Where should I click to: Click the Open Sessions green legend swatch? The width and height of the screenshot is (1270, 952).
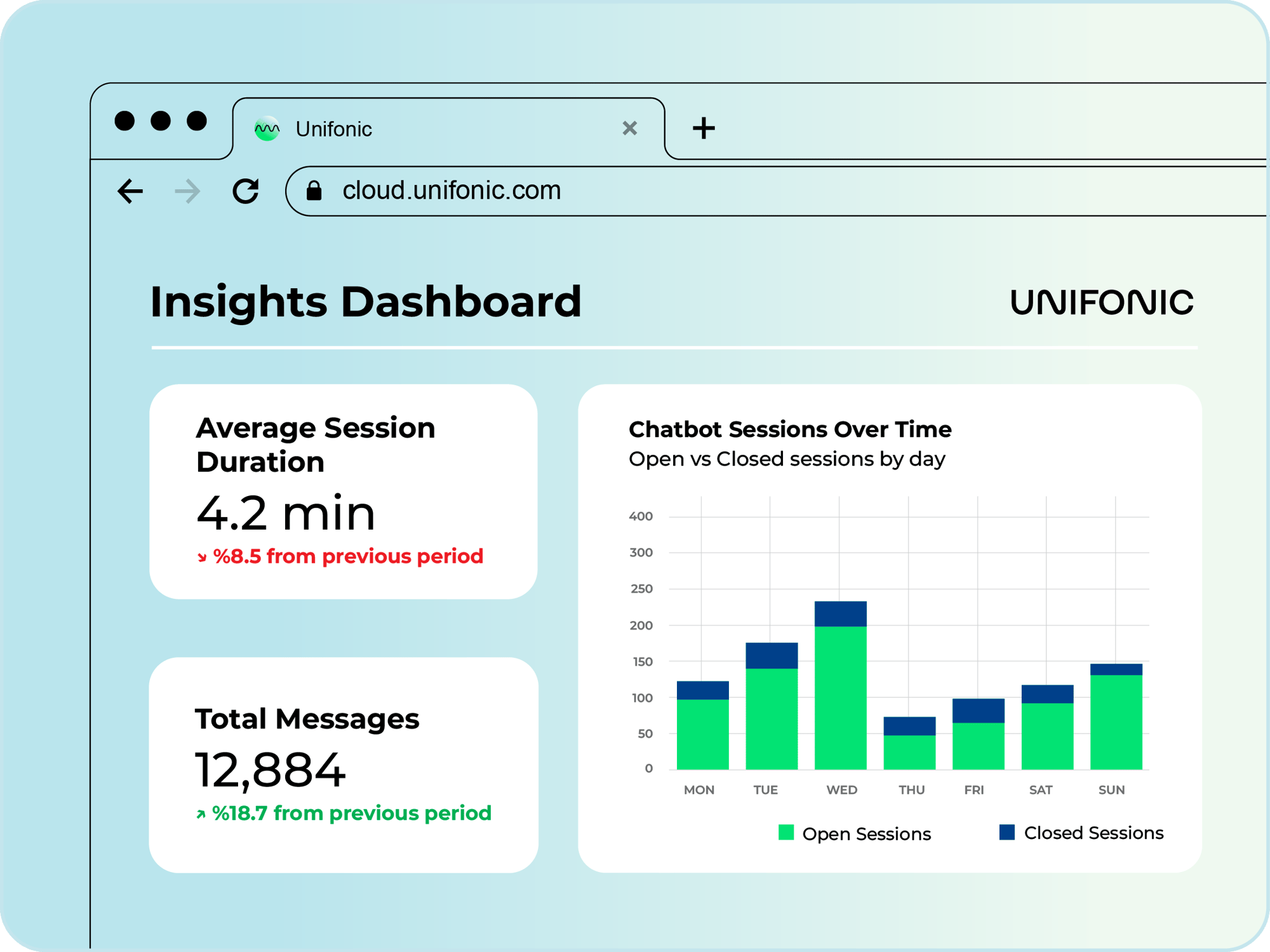786,833
